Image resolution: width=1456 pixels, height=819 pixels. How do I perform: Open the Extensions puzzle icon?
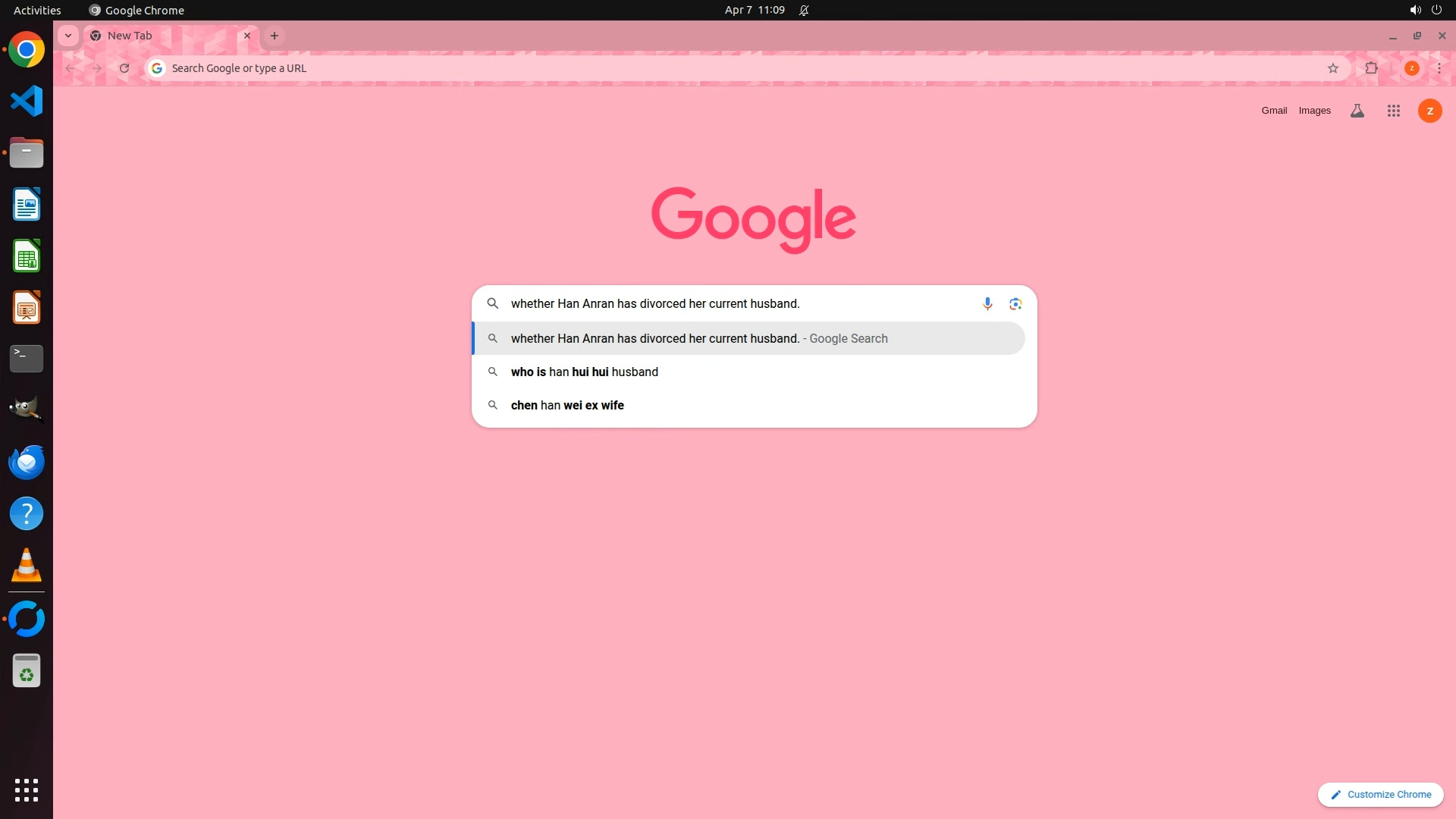coord(1371,68)
